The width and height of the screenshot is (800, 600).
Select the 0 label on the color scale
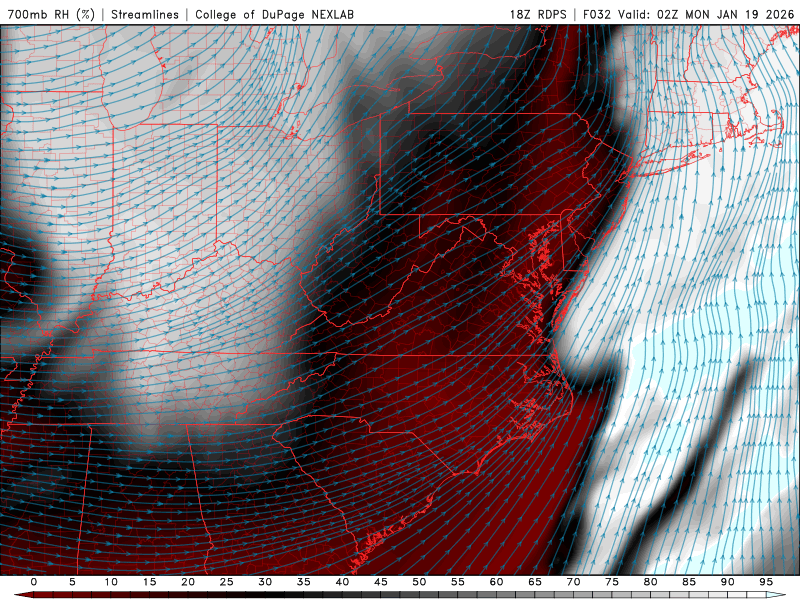click(34, 582)
